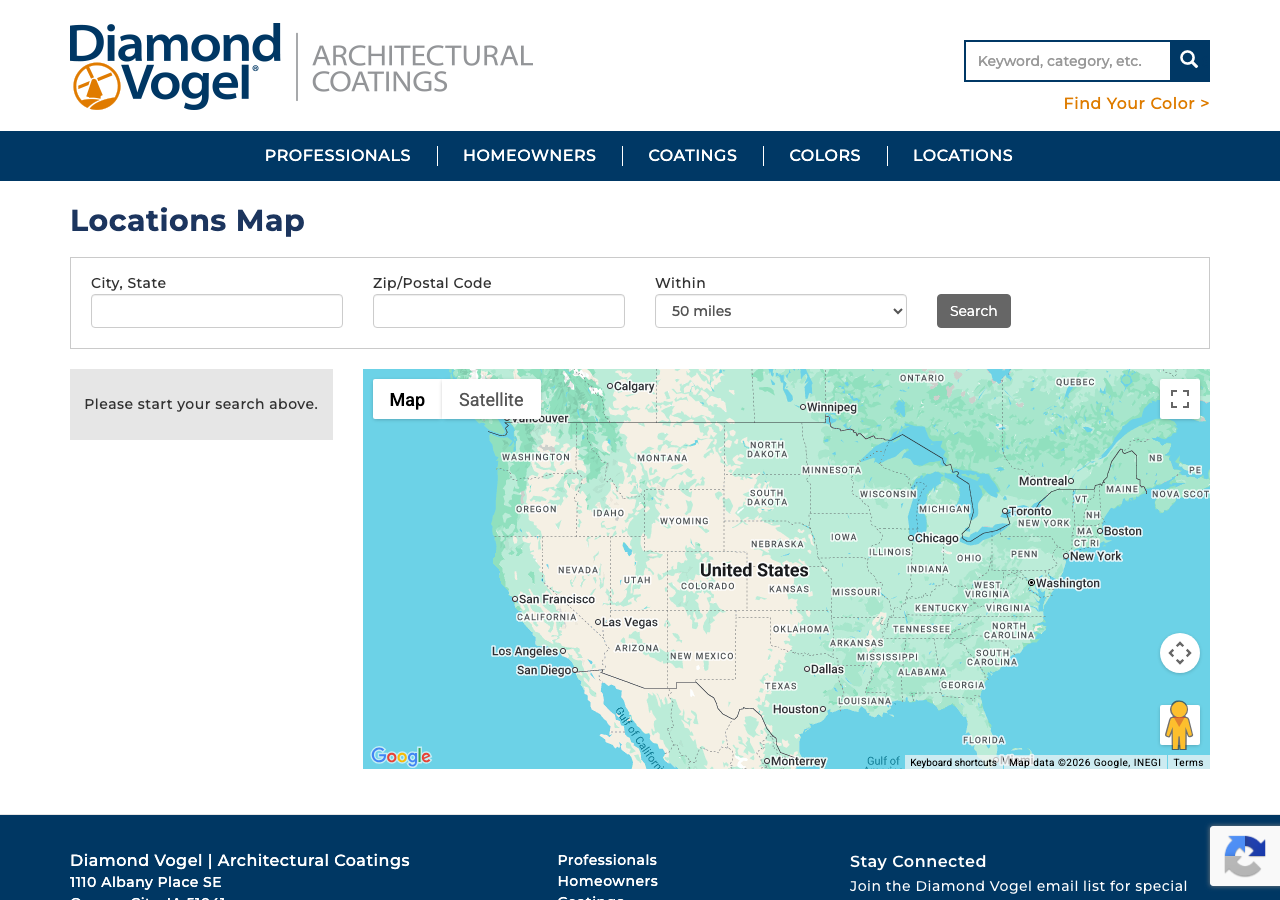Viewport: 1280px width, 900px height.
Task: Click the magnifier search icon button
Action: click(x=1189, y=61)
